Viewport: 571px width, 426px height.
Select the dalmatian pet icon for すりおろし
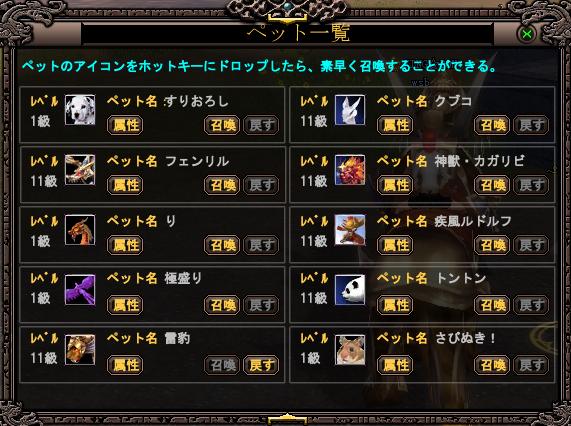80,110
